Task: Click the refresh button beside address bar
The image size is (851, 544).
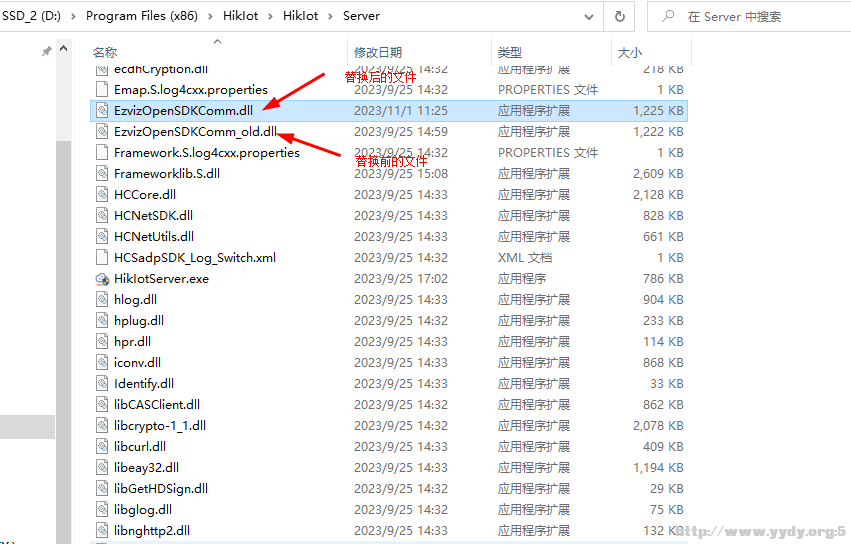Action: click(x=620, y=17)
